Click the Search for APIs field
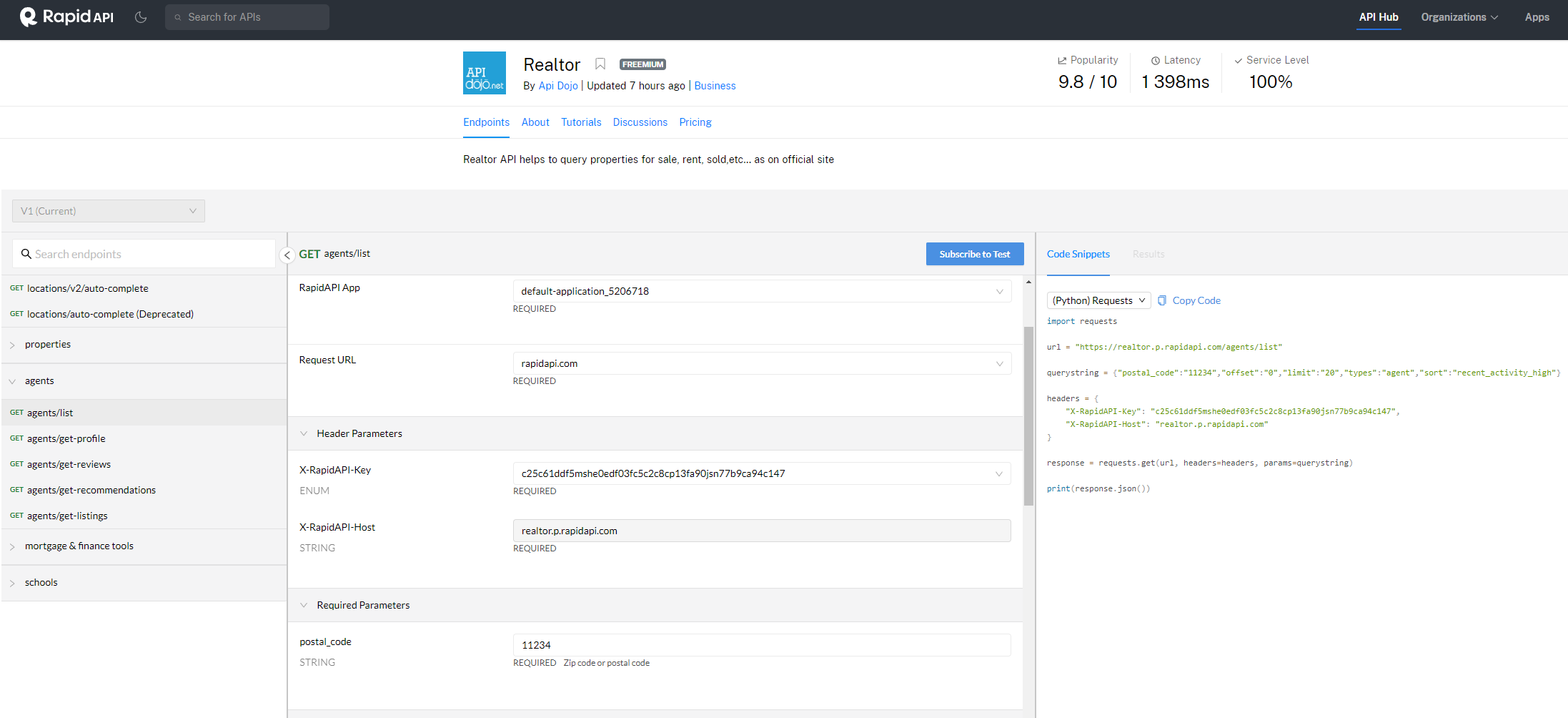This screenshot has width=1568, height=718. [x=247, y=17]
